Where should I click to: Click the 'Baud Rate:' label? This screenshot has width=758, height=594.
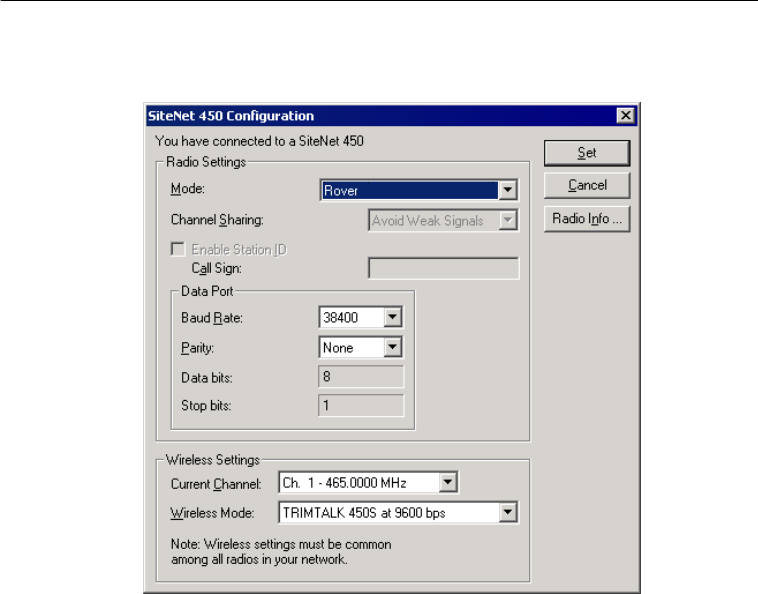click(x=212, y=318)
